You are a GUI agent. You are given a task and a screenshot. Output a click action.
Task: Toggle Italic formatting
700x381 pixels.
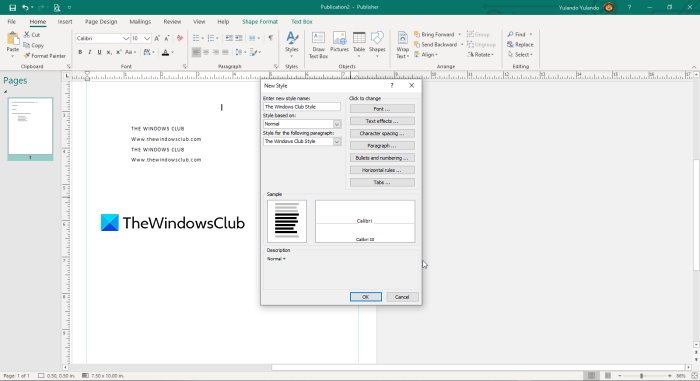(x=89, y=52)
